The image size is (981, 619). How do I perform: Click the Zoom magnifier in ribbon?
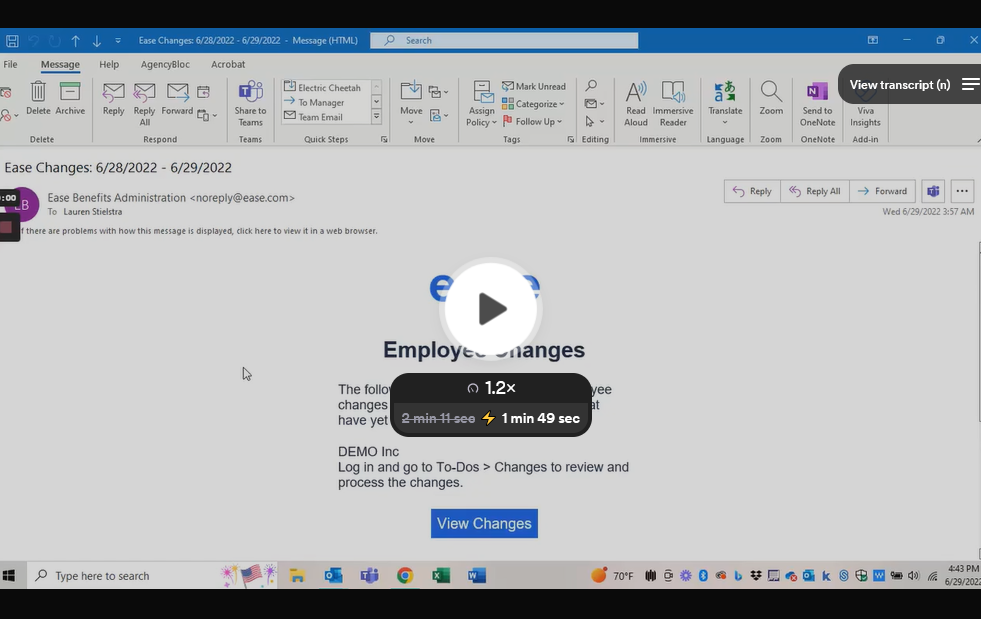771,99
